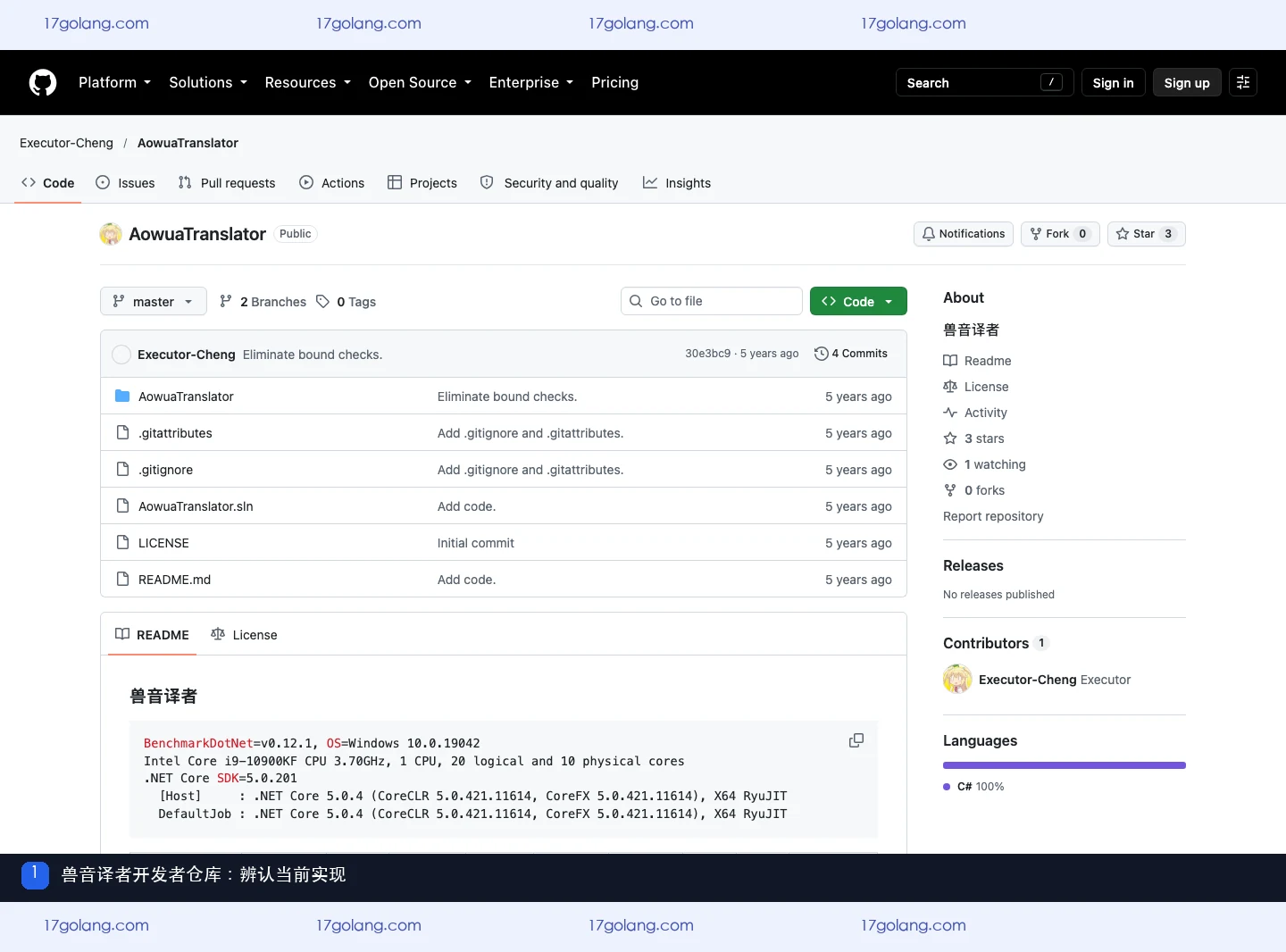Viewport: 1286px width, 952px height.
Task: Click the C# purple language bar
Action: [x=1065, y=765]
